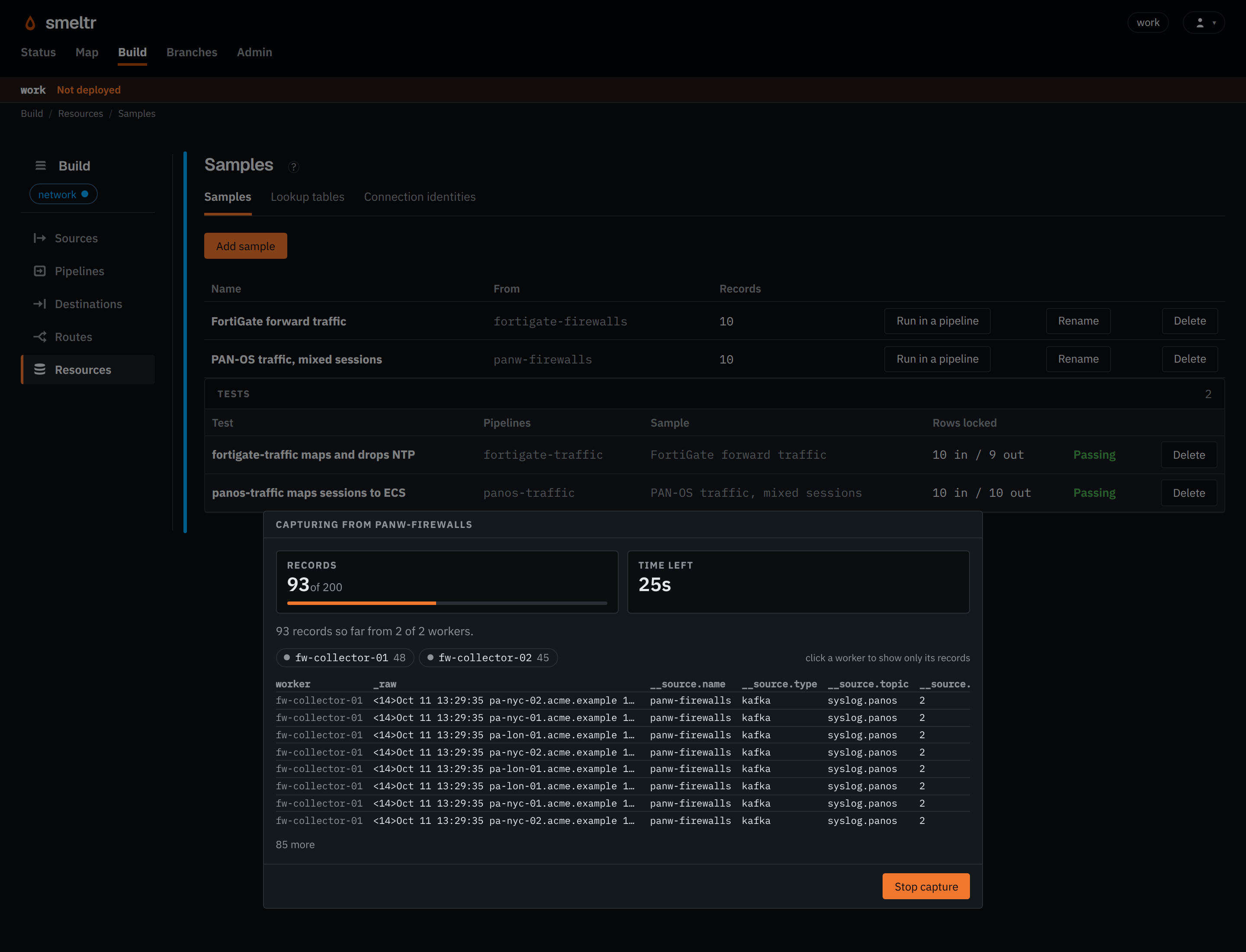Open the Branches tab
Image resolution: width=1246 pixels, height=952 pixels.
click(x=192, y=52)
